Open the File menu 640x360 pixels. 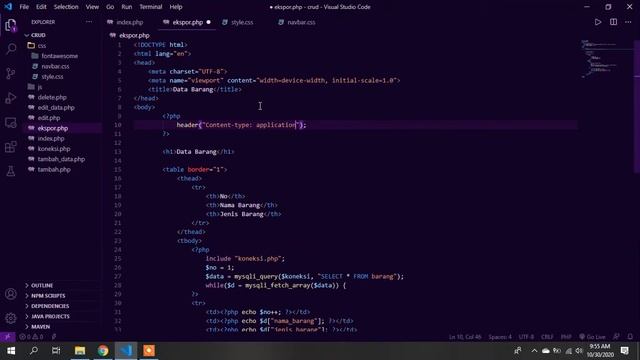click(x=24, y=7)
